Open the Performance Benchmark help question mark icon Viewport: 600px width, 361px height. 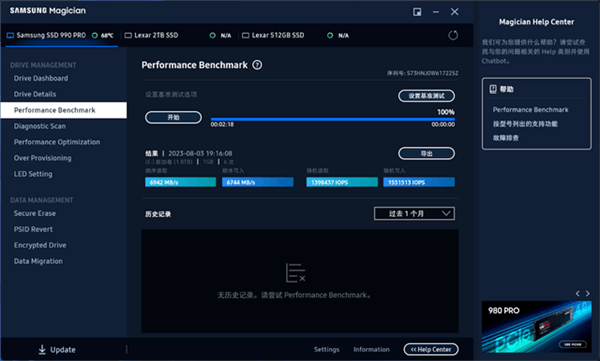(x=258, y=65)
